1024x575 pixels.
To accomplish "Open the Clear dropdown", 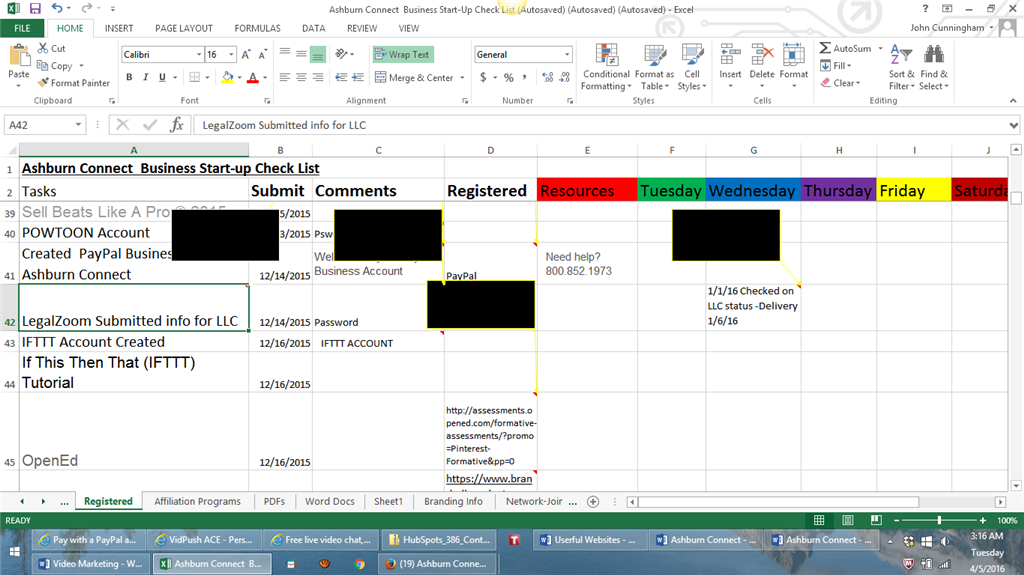I will [x=841, y=83].
